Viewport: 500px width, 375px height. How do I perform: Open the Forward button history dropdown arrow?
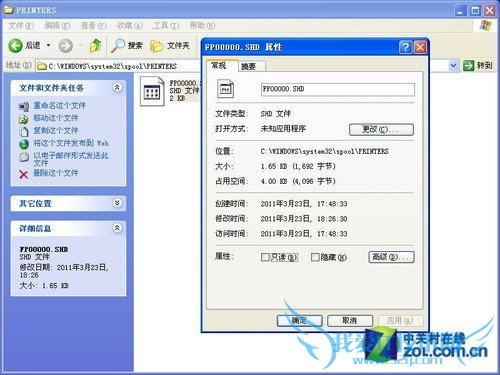pos(80,45)
